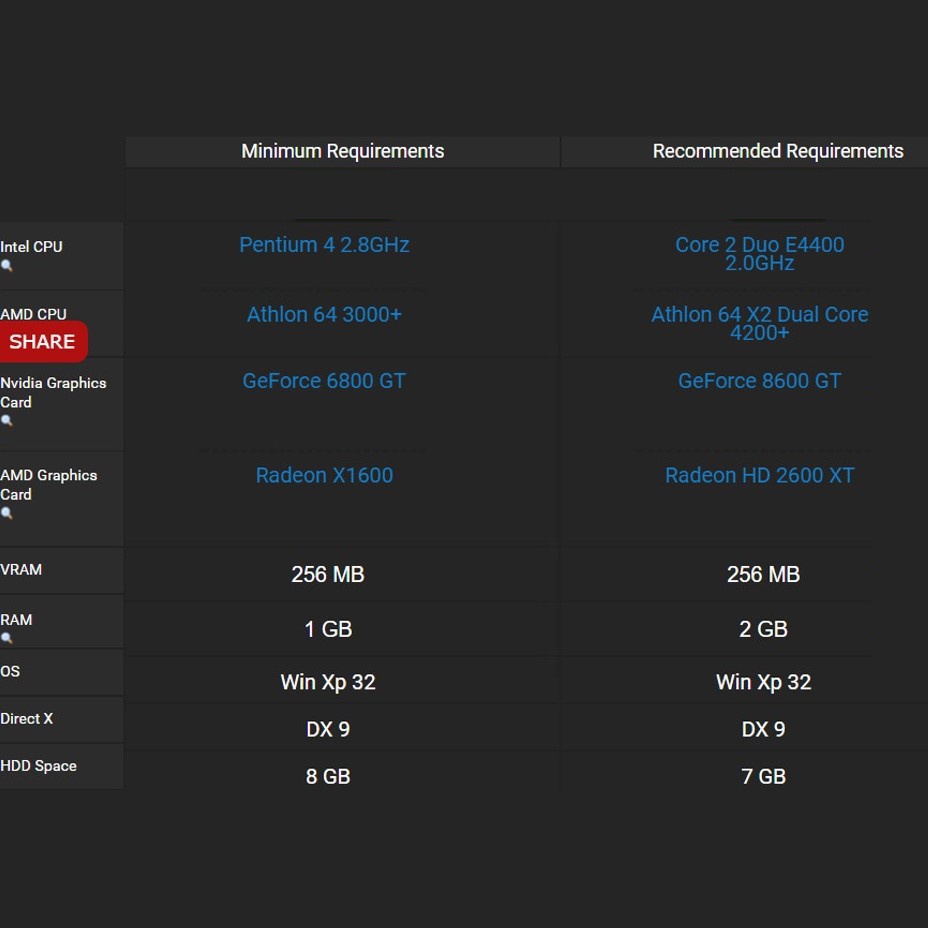Click the Recommended Requirements column header
928x928 pixels.
coord(778,152)
